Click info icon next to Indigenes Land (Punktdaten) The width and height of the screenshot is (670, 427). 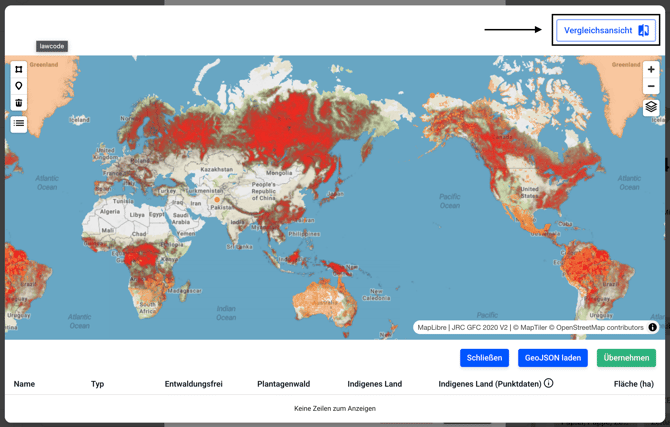coord(548,383)
